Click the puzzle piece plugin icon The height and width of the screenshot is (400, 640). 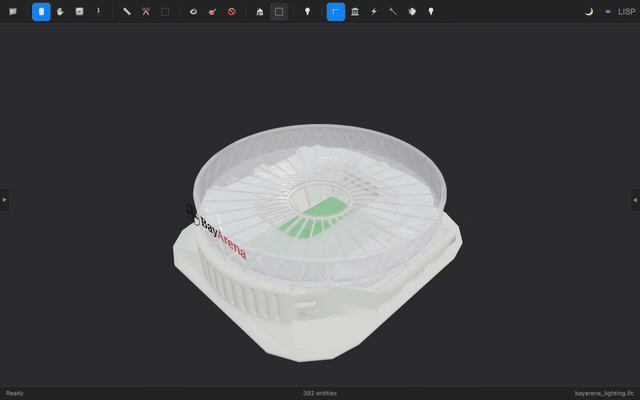coord(412,11)
